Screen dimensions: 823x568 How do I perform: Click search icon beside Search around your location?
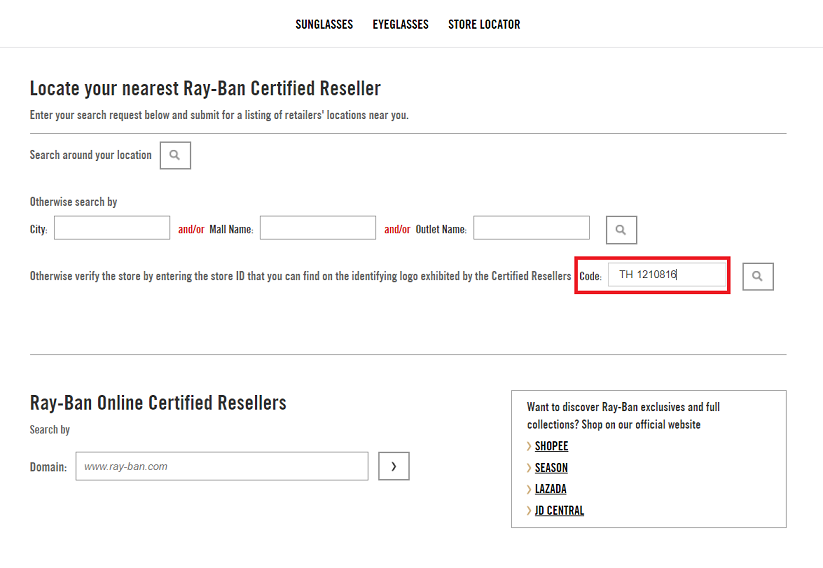click(175, 155)
